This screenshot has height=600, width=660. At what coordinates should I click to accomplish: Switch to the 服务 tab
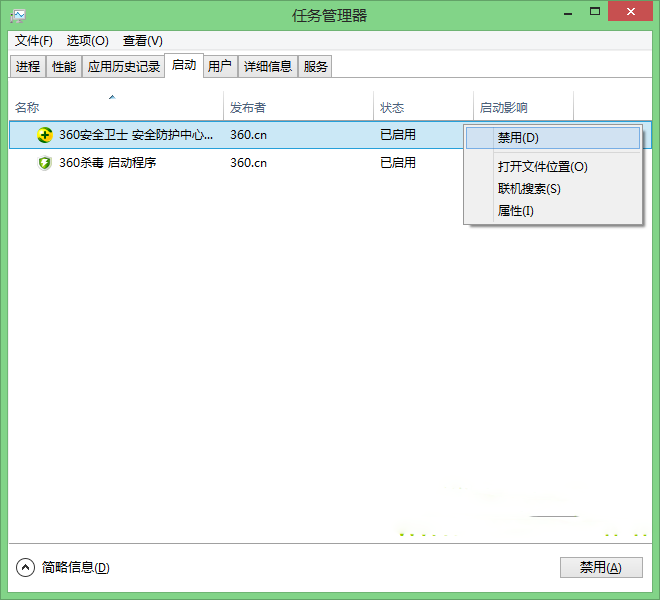coord(316,67)
